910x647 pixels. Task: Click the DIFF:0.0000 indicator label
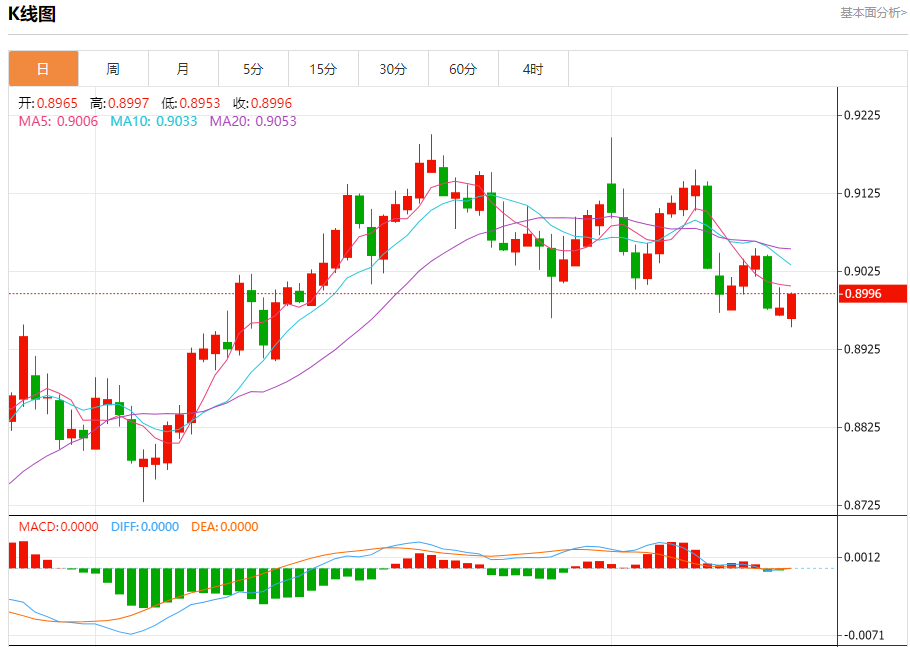145,527
